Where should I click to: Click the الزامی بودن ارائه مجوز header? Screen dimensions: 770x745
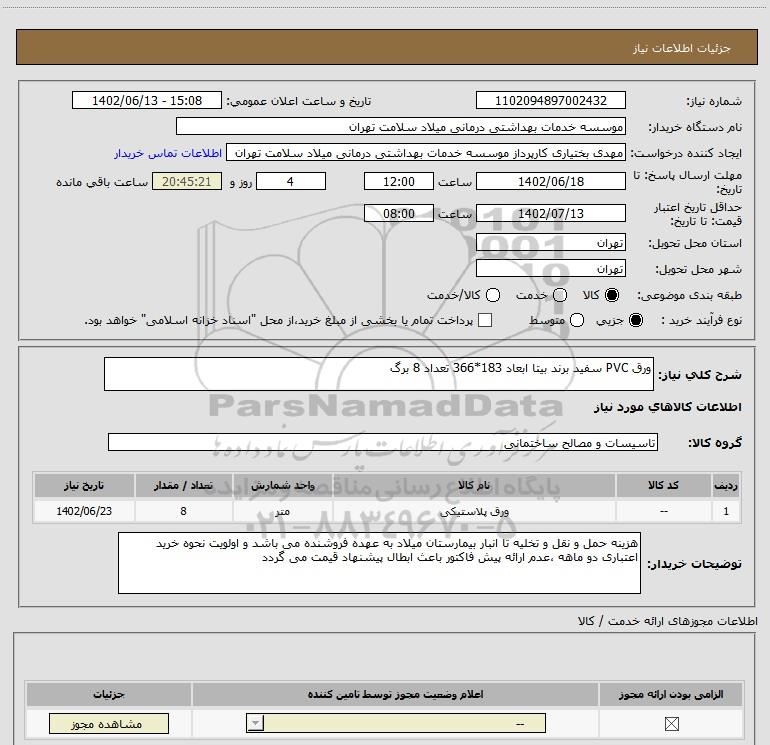tap(671, 694)
